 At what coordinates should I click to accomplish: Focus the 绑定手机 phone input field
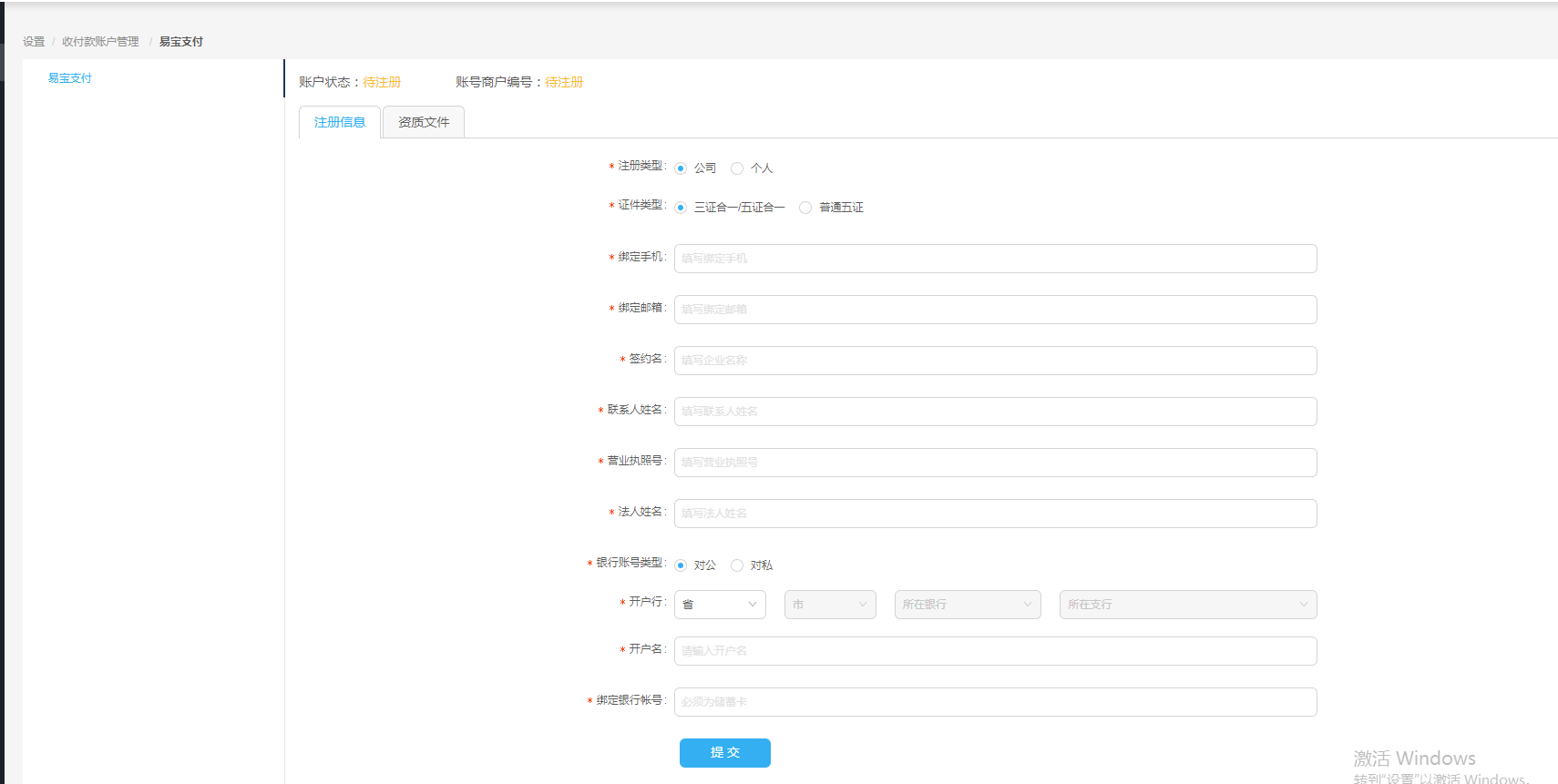(x=995, y=259)
